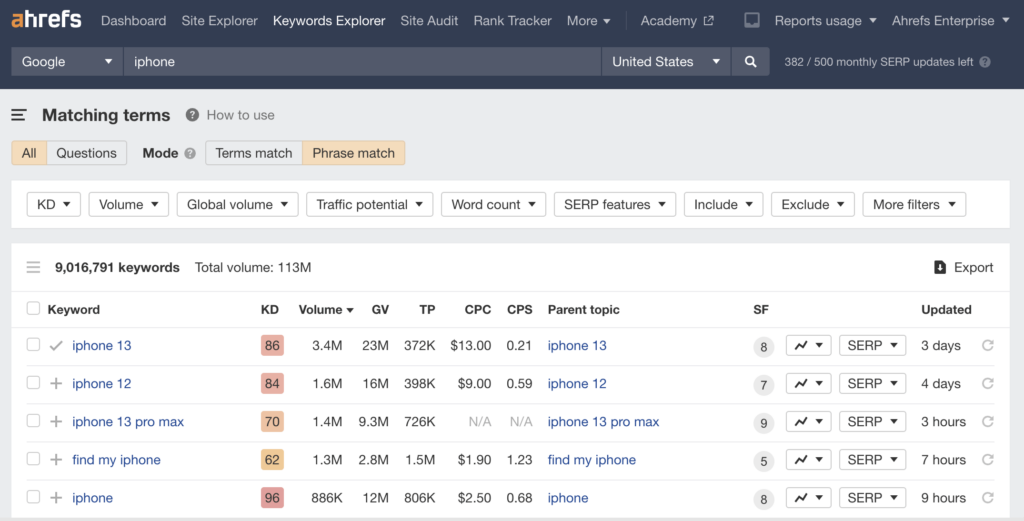
Task: Open the notifications monitor icon
Action: (752, 20)
